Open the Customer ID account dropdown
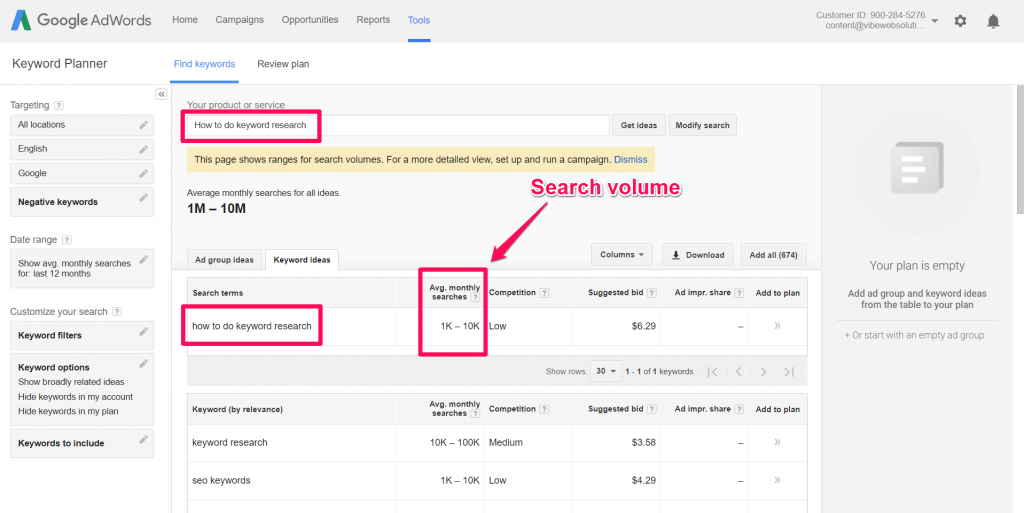The height and width of the screenshot is (513, 1024). click(935, 21)
